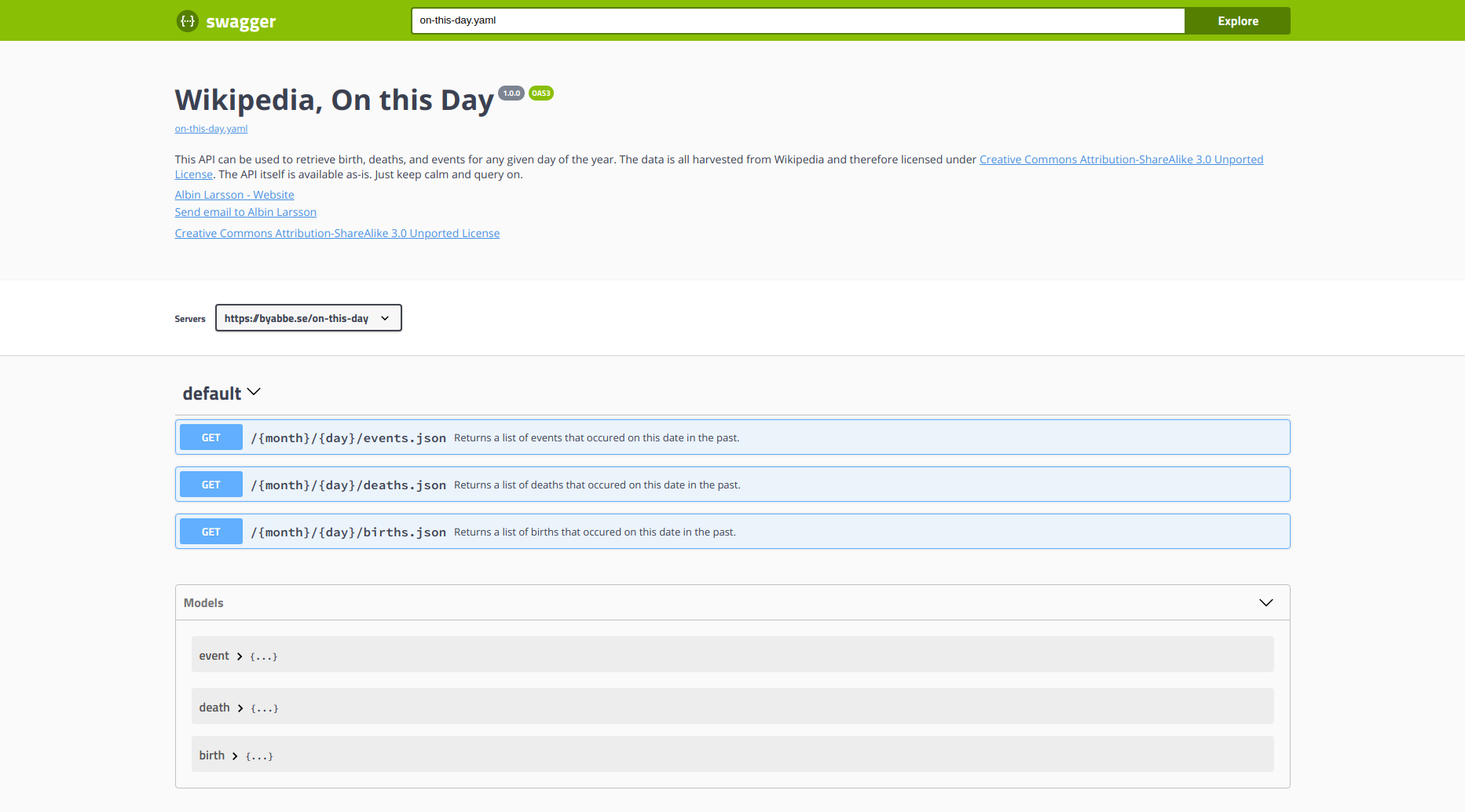Click the swagger wordmark text
Image resolution: width=1465 pixels, height=812 pixels.
[x=240, y=22]
